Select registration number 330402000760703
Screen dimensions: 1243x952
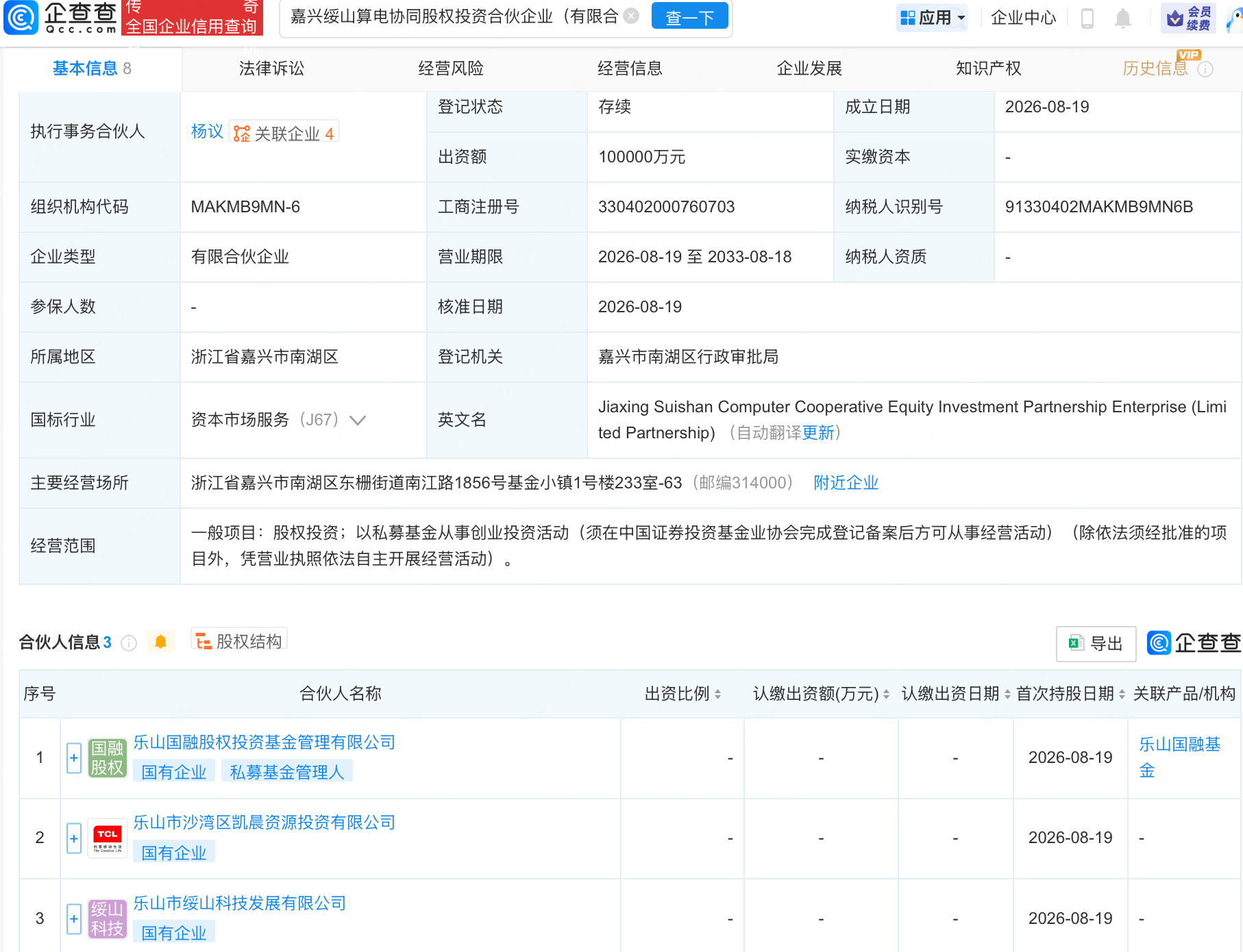[666, 207]
